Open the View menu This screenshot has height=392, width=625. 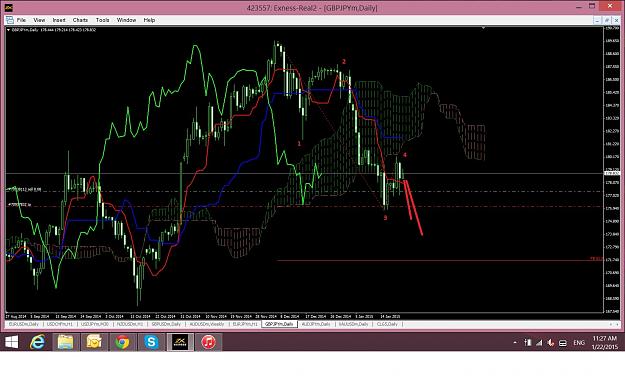point(39,20)
